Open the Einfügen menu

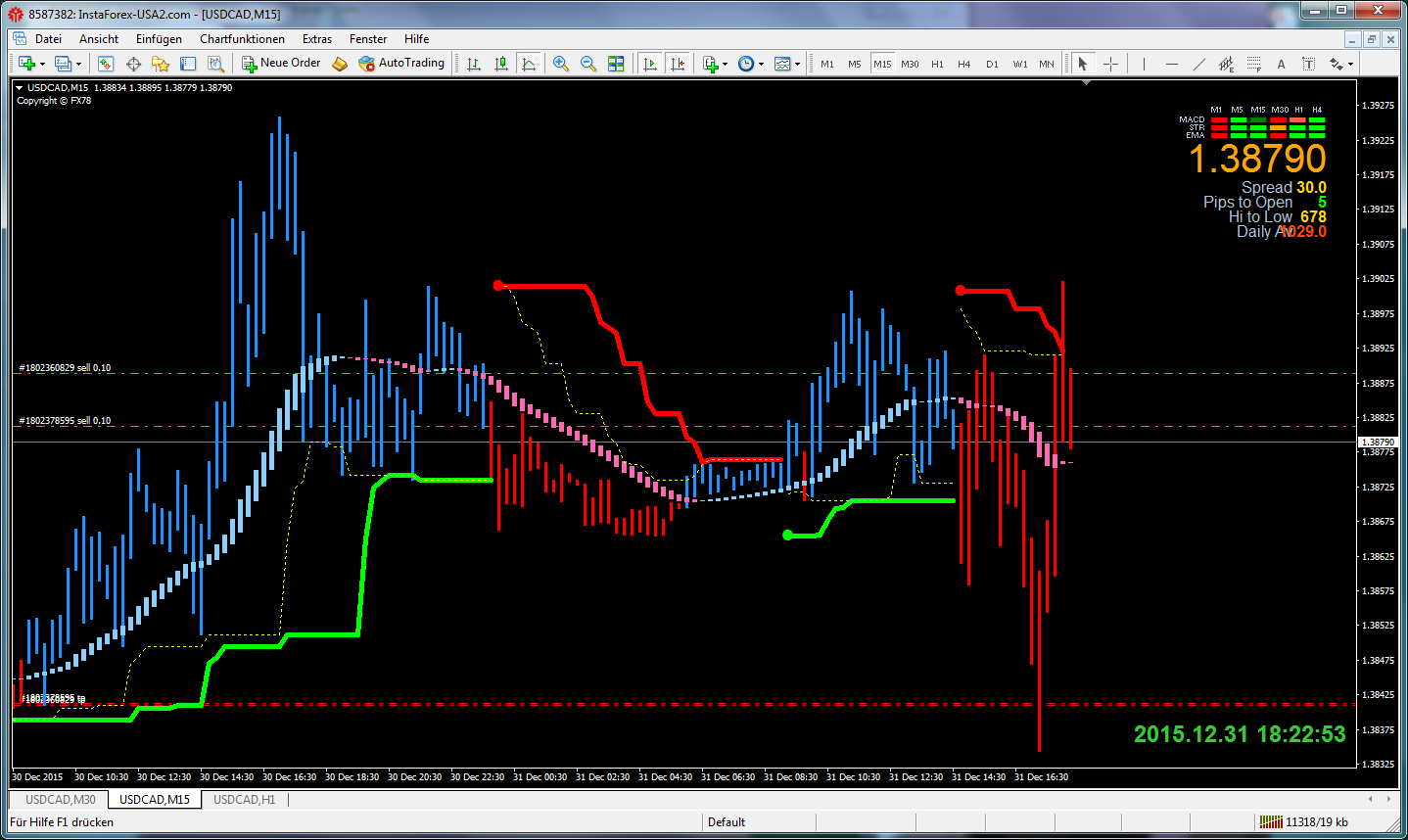(159, 39)
